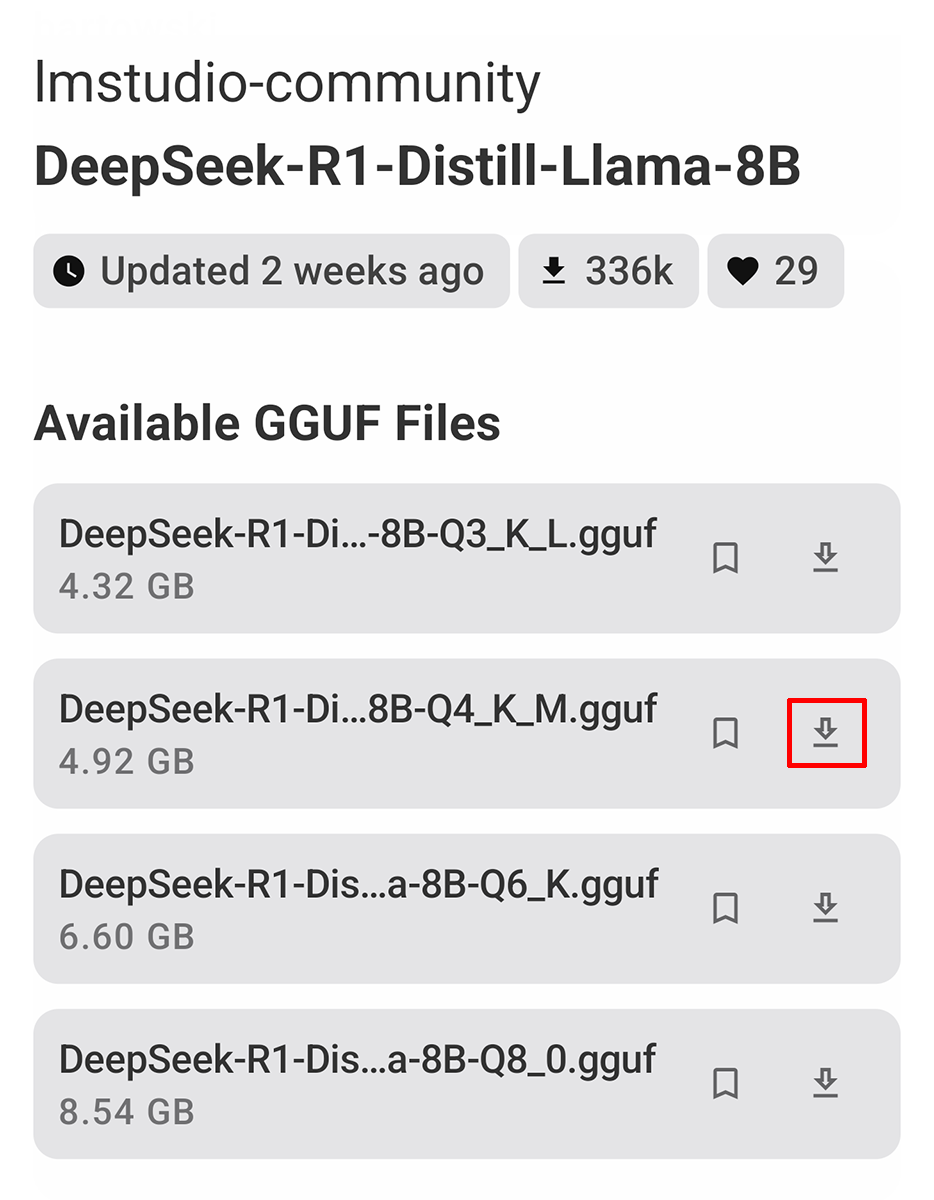934x1200 pixels.
Task: Select the 4.32 GB Q3_K_L file card
Action: (360, 558)
